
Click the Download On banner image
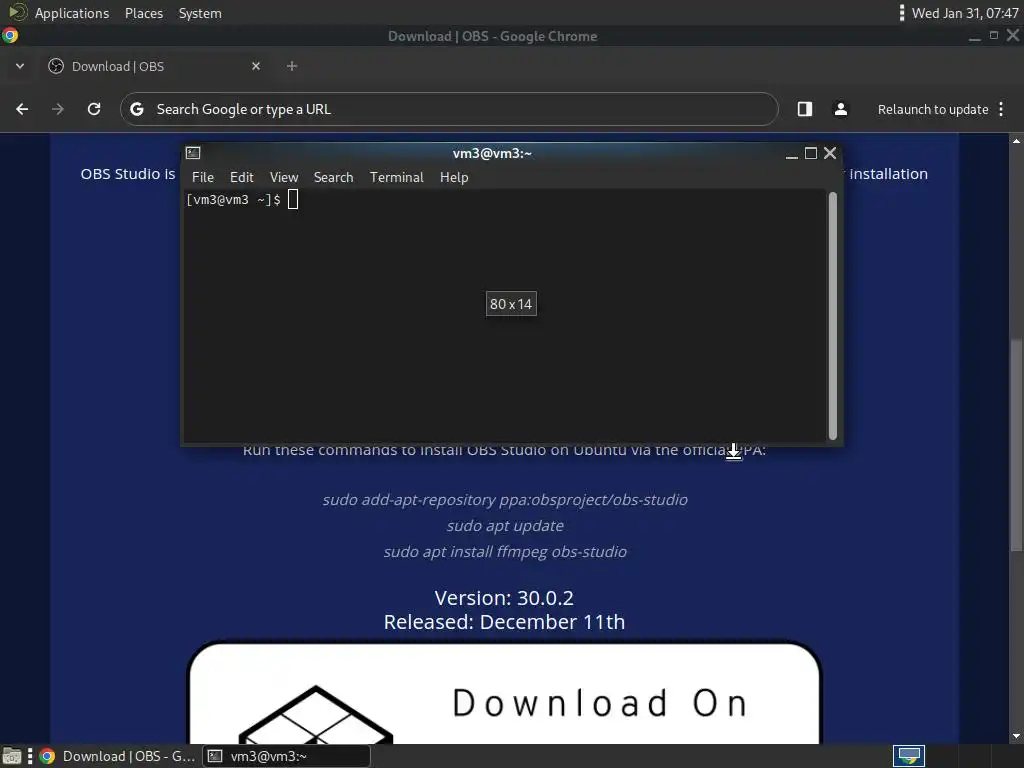coord(504,693)
